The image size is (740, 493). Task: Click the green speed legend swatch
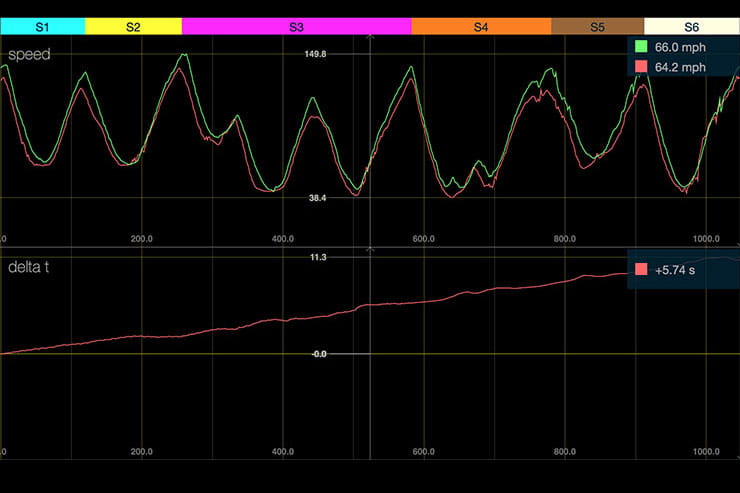[x=642, y=47]
